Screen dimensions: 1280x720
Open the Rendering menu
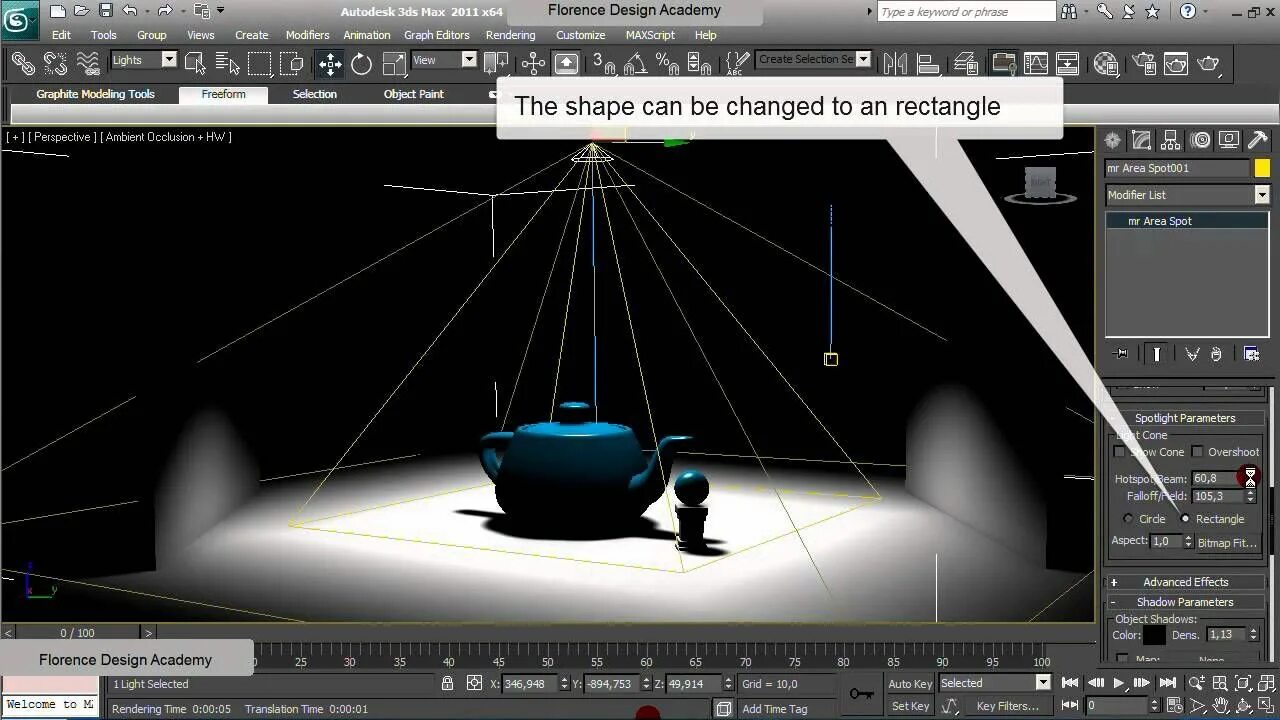pyautogui.click(x=510, y=35)
